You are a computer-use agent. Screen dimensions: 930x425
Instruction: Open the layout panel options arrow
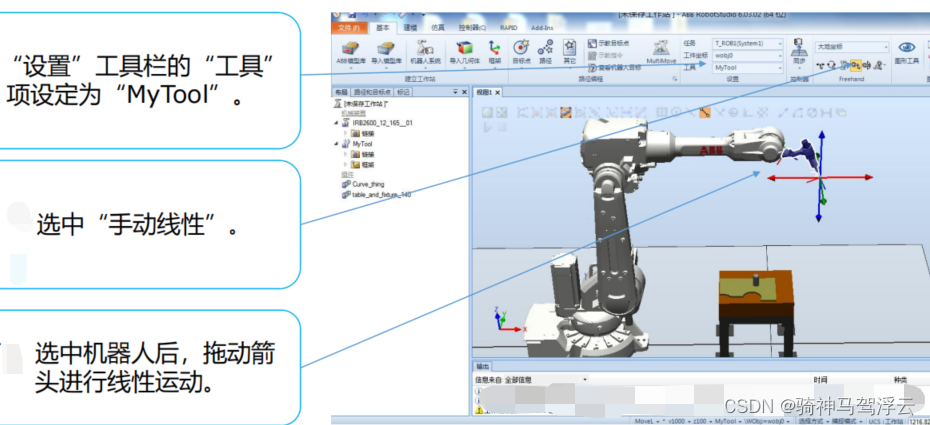click(x=456, y=92)
